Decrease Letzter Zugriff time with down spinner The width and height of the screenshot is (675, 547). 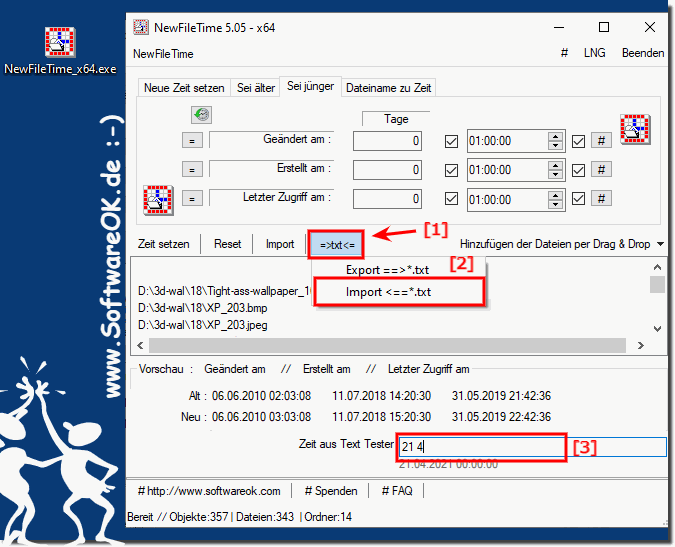click(x=555, y=204)
